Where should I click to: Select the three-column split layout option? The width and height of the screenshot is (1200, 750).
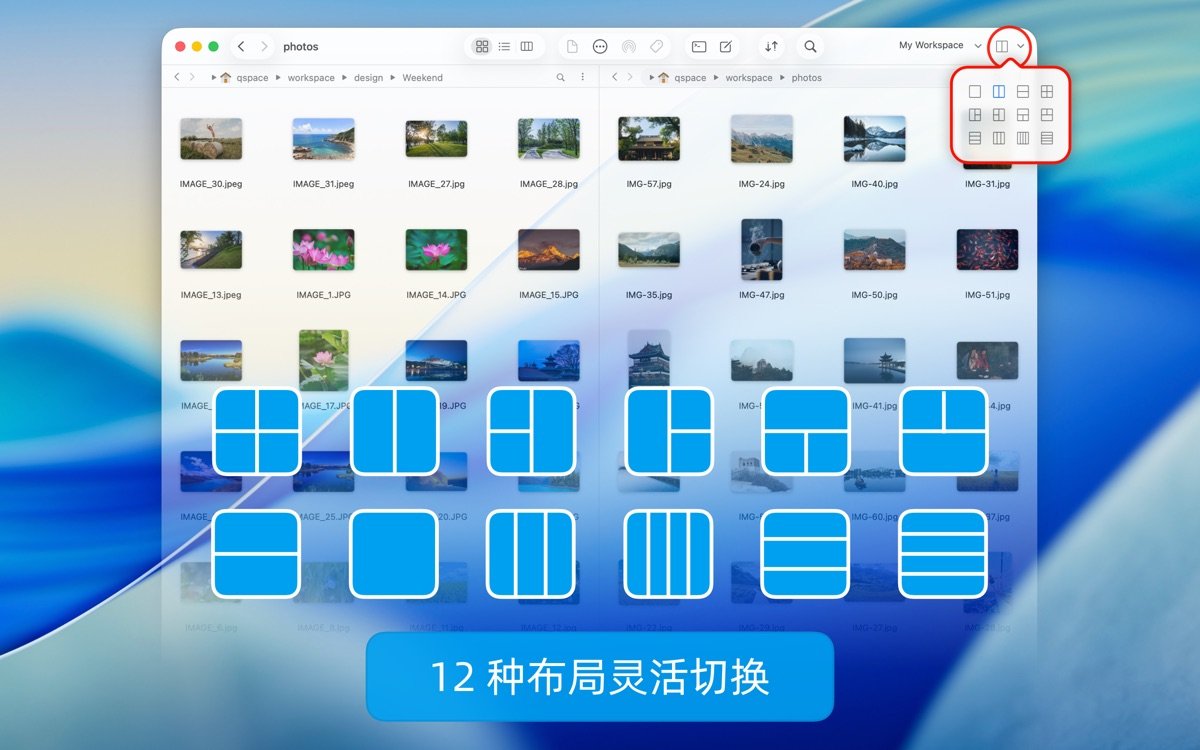pos(999,138)
